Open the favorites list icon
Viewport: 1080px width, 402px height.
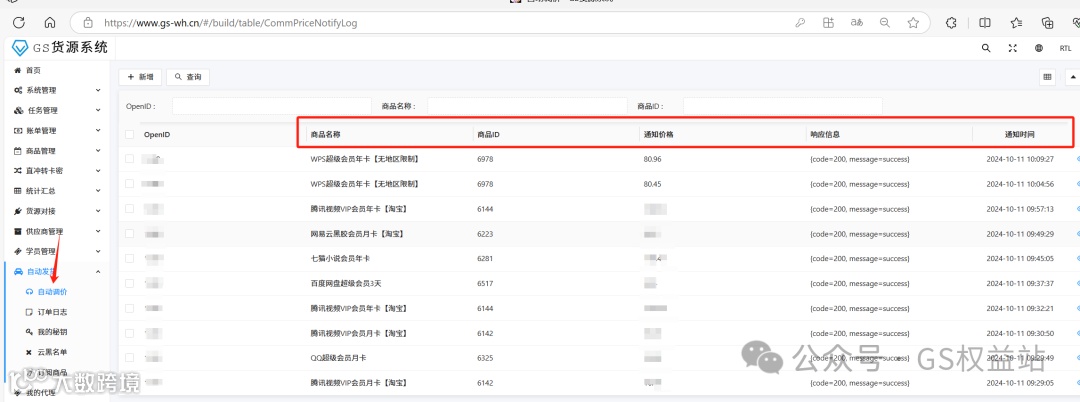[x=1017, y=23]
